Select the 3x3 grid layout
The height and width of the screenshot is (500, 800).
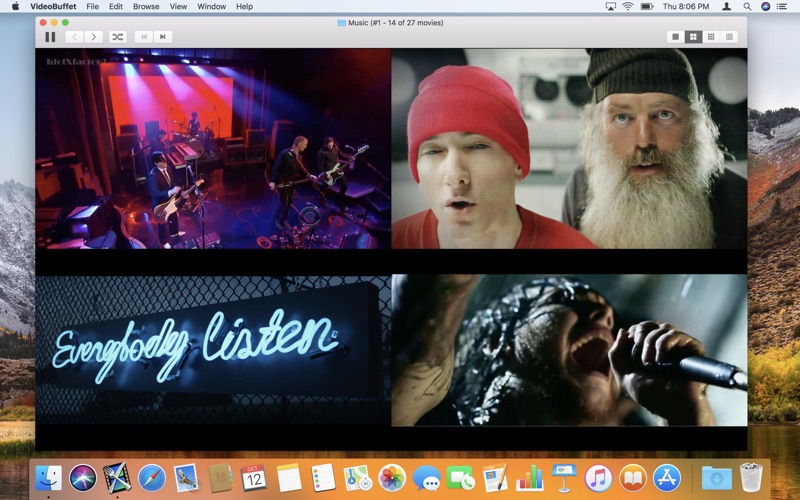coord(711,37)
